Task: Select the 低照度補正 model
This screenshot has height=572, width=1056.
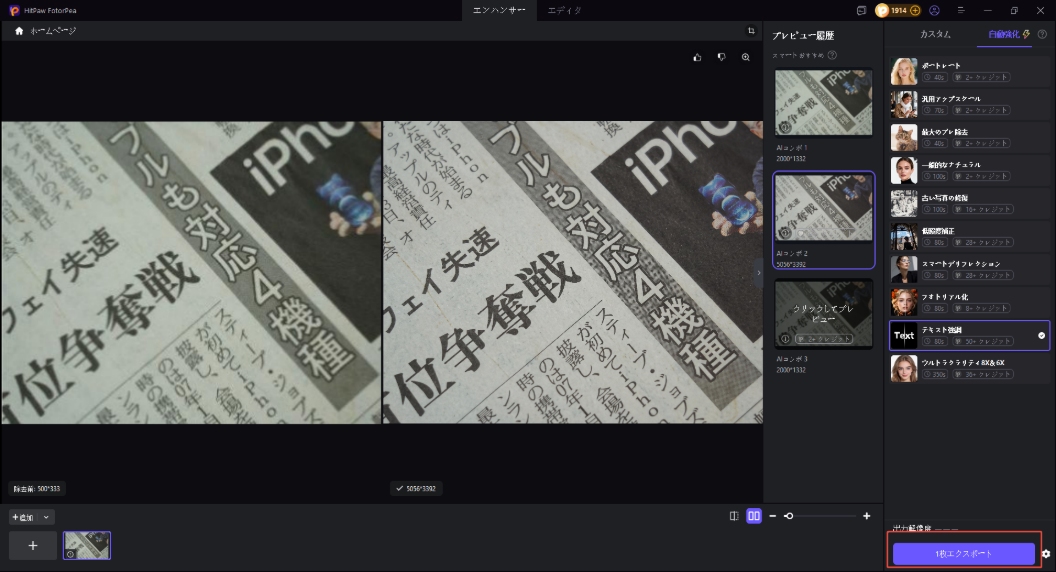Action: coord(970,236)
